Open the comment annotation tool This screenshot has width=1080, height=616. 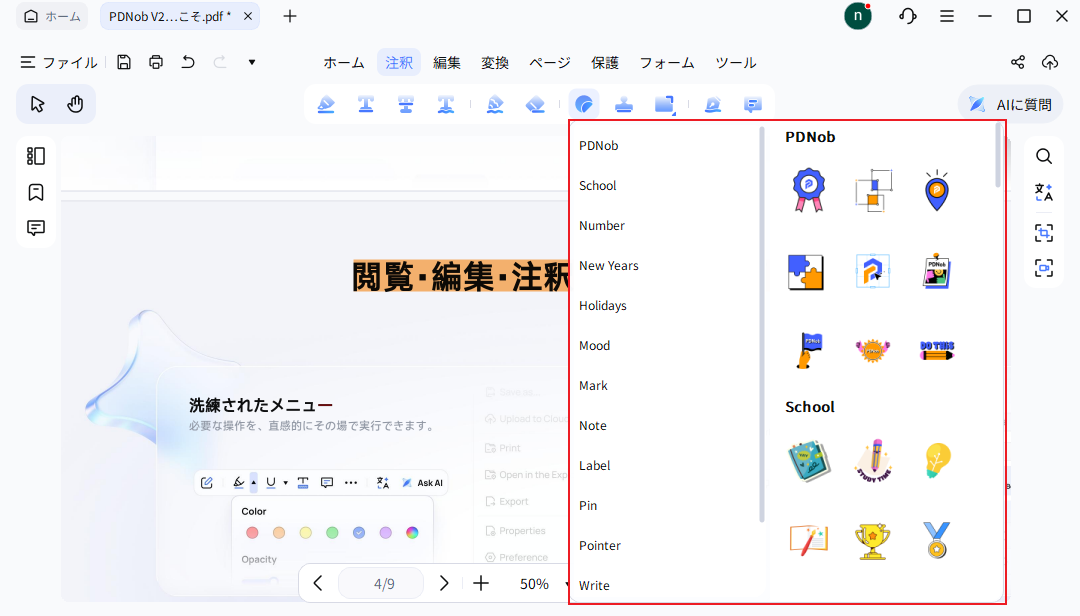[752, 103]
